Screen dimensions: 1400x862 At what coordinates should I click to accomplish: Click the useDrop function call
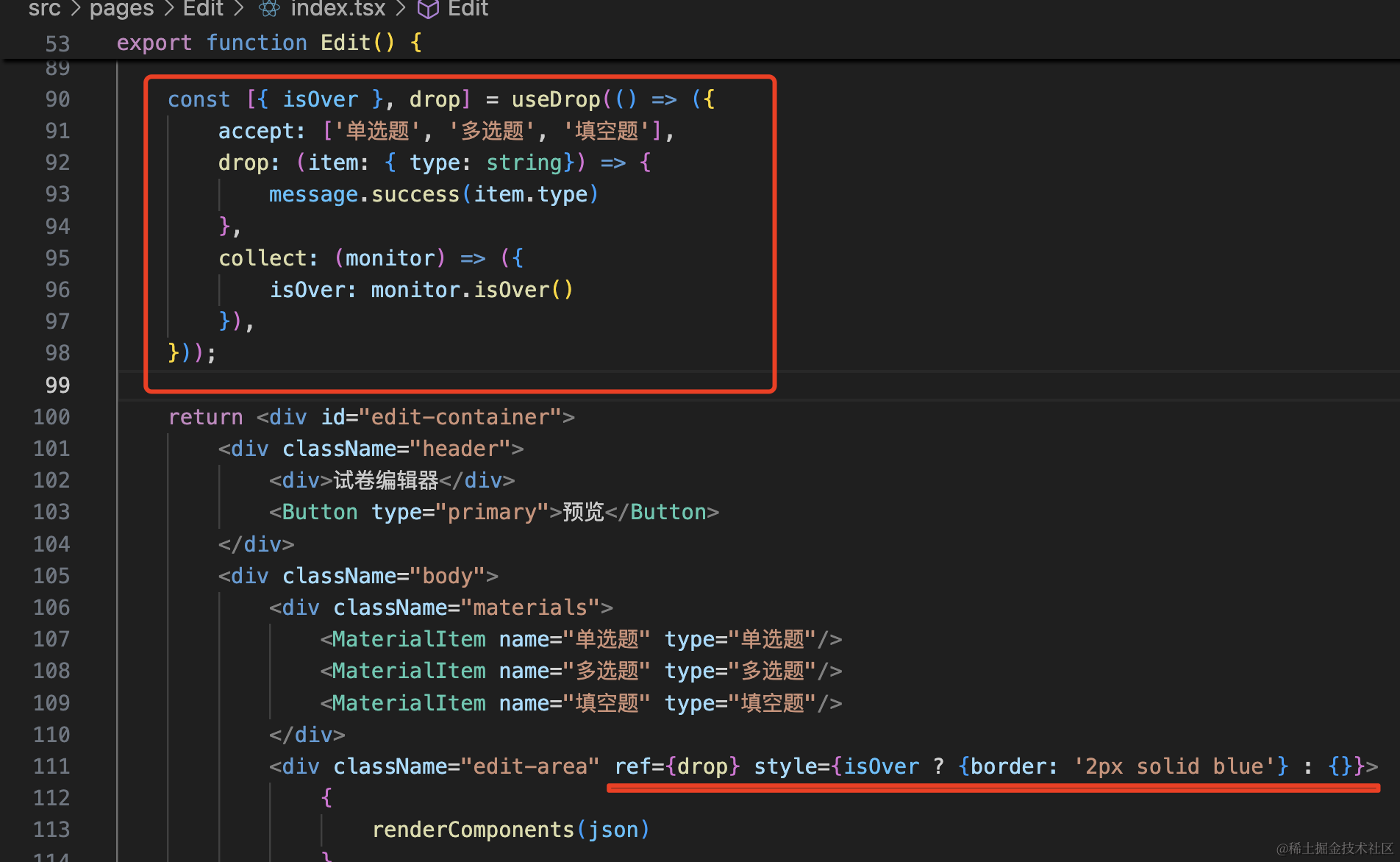[556, 99]
